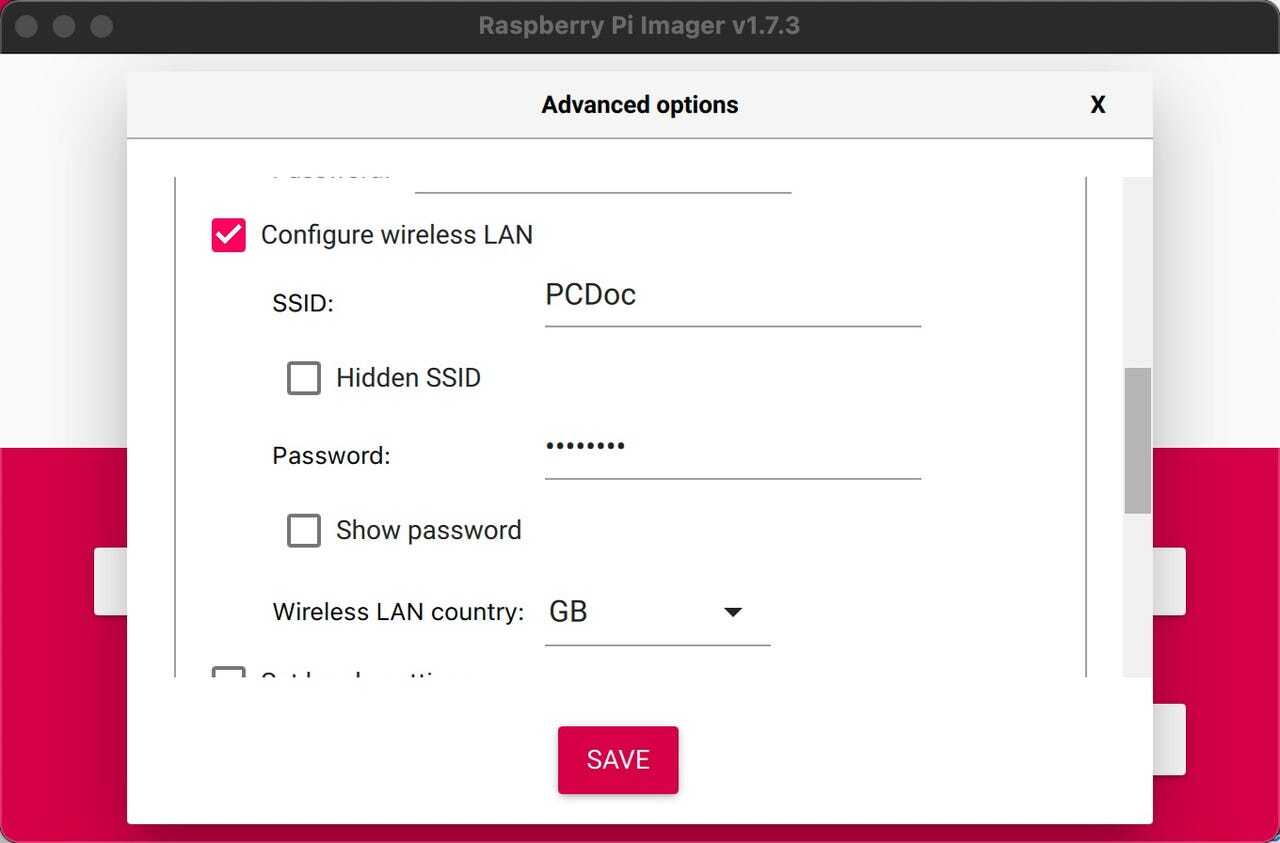Click the Raspberry Pi Imager window title
This screenshot has height=843, width=1280.
(x=639, y=26)
